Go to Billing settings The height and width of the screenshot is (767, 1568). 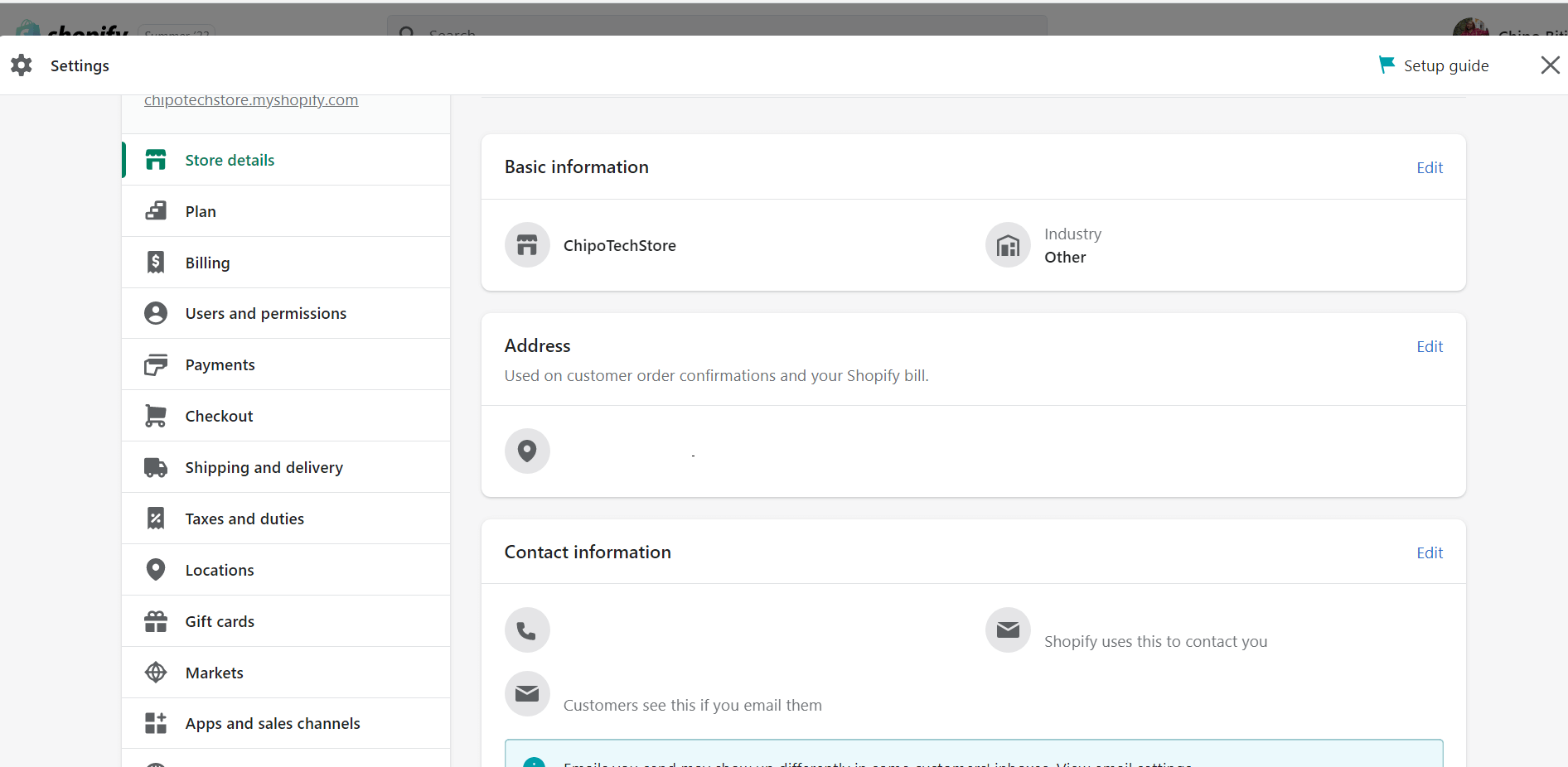coord(286,263)
